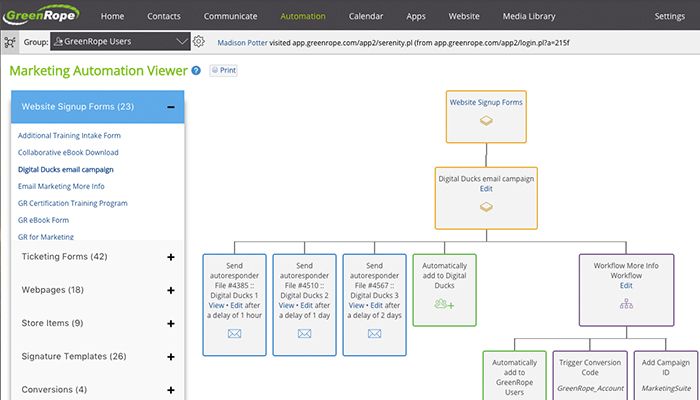
Task: Click add-people icon in Automatically add to Digital Ducks
Action: (444, 304)
